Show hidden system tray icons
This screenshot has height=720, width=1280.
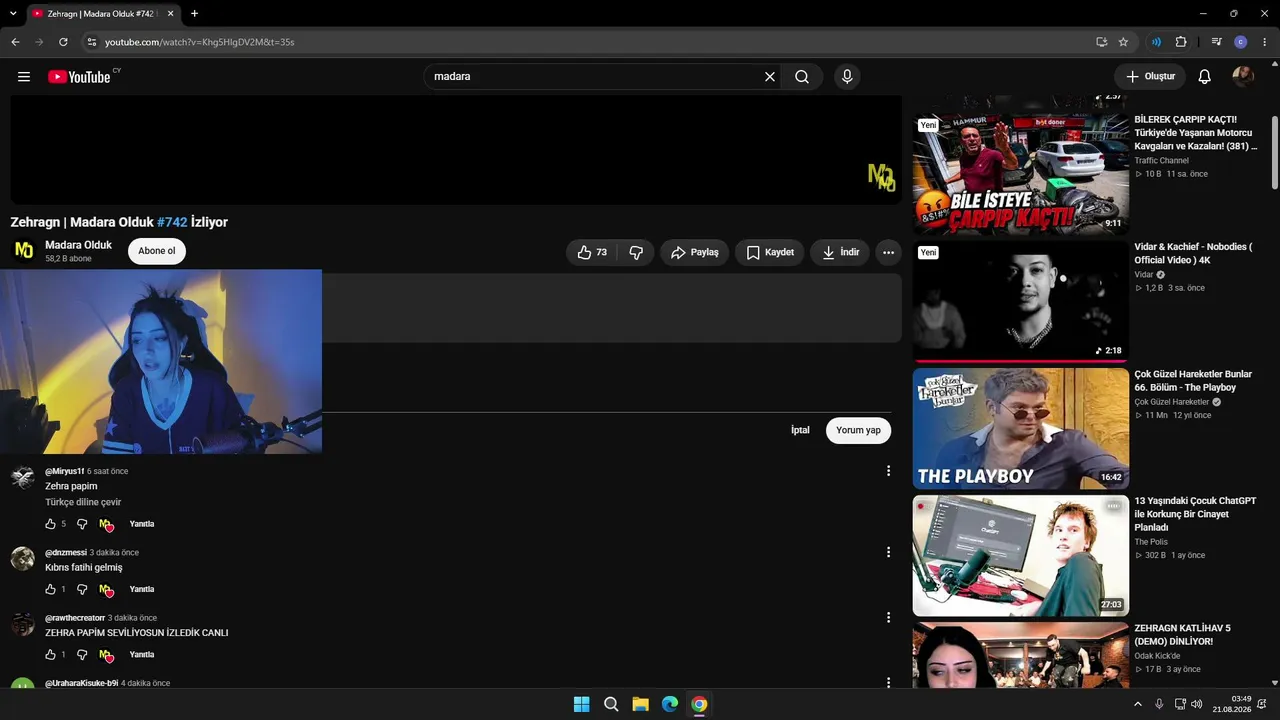click(1137, 704)
